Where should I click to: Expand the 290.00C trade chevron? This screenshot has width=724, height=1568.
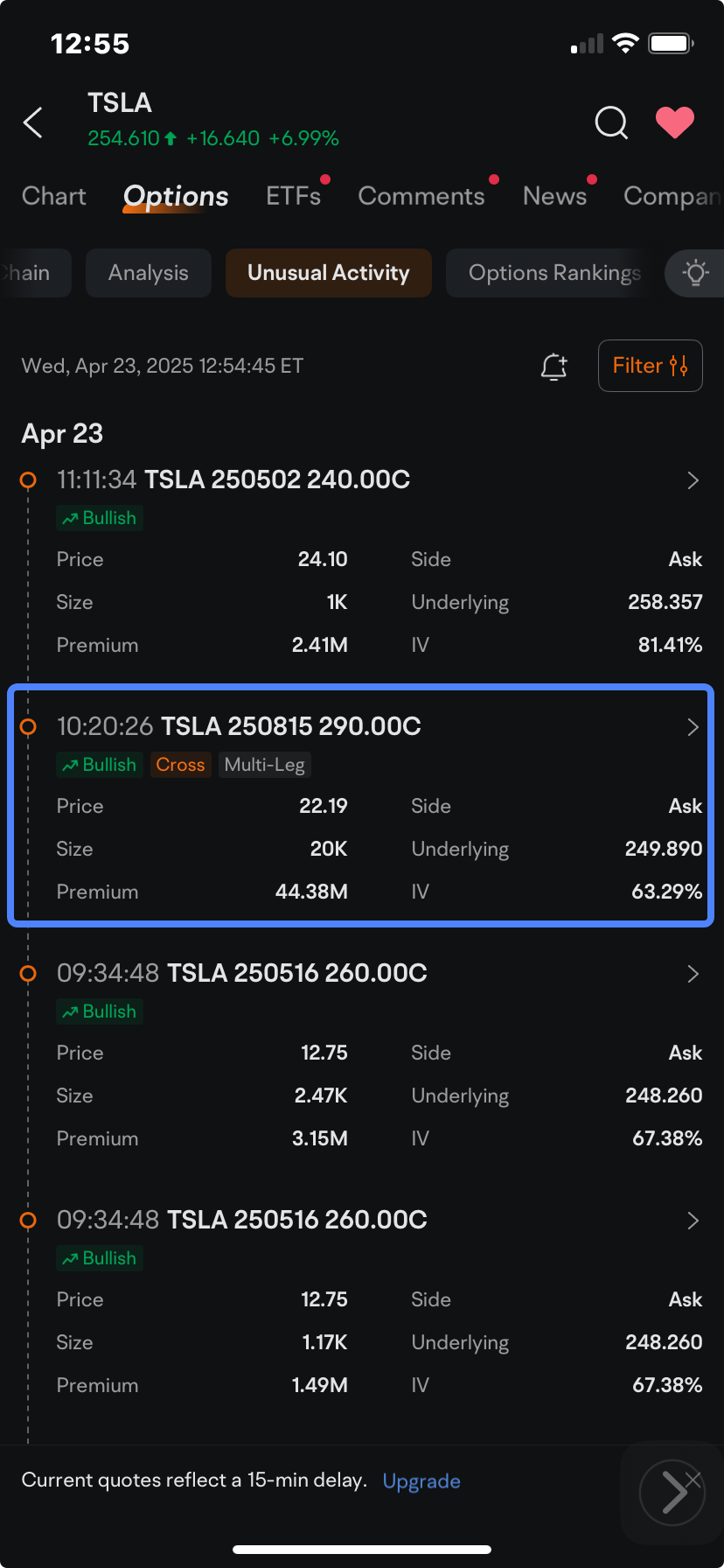tap(693, 727)
